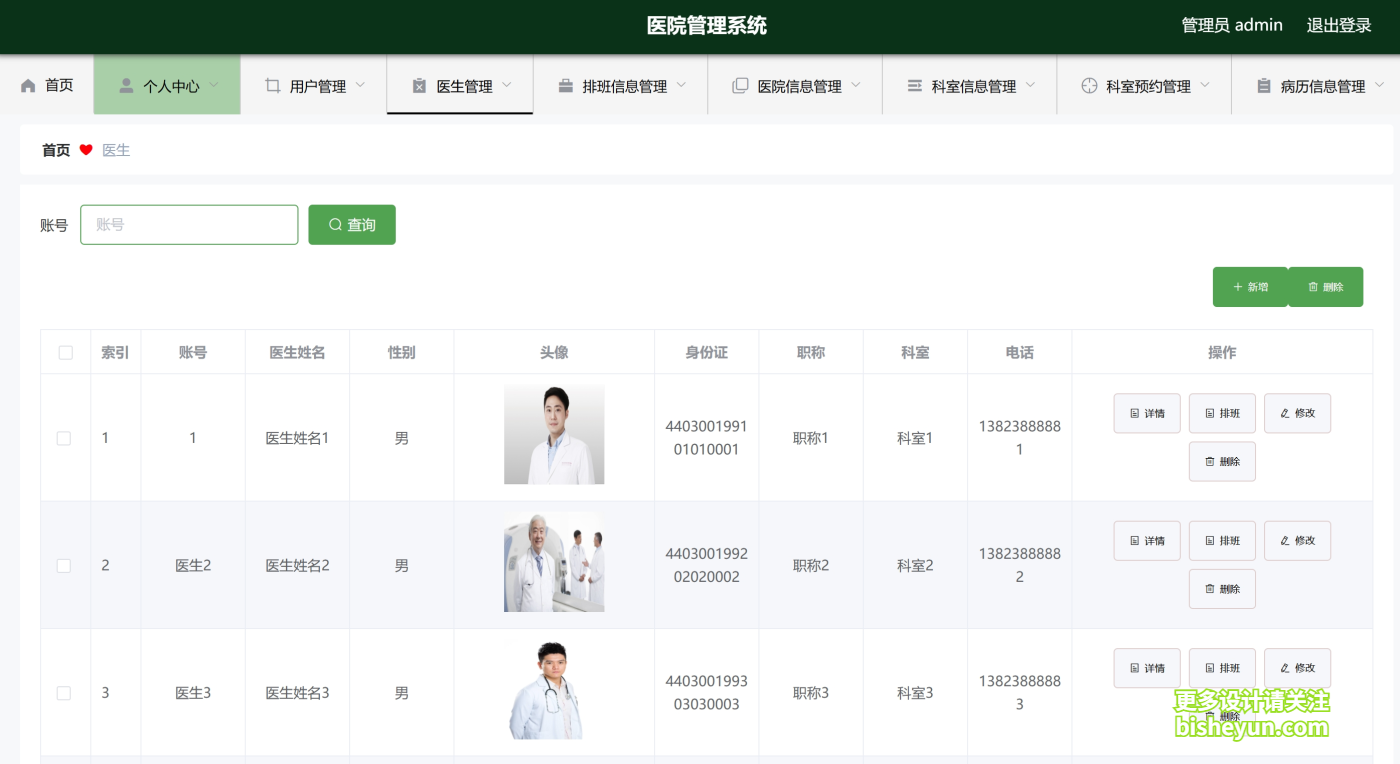This screenshot has width=1400, height=764.
Task: Click the briefcase icon in 排班信息管理
Action: [x=565, y=86]
